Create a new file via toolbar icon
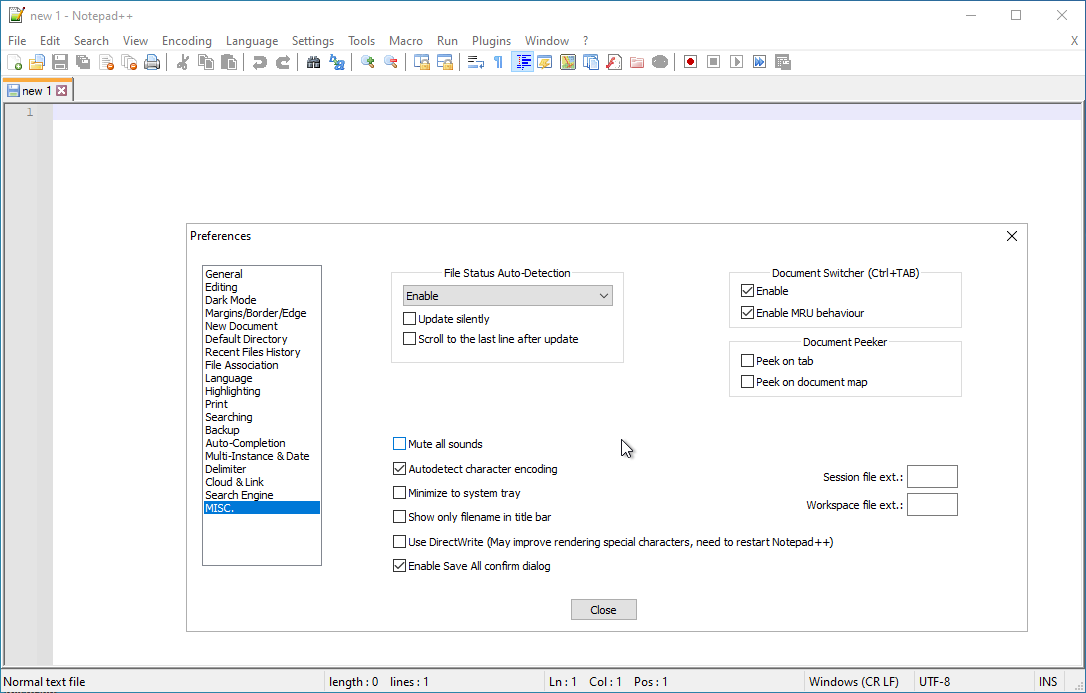The height and width of the screenshot is (693, 1086). [15, 62]
